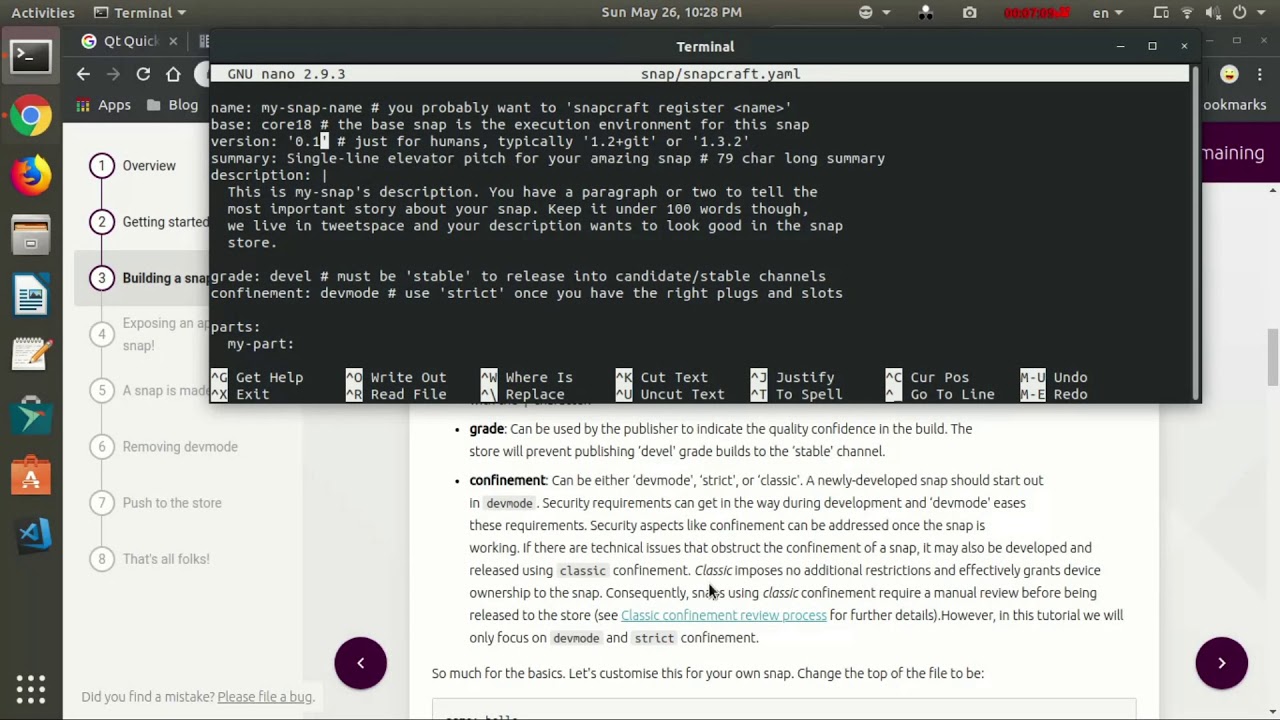The height and width of the screenshot is (720, 1280).
Task: Launch Google Chrome from the dock
Action: point(31,116)
